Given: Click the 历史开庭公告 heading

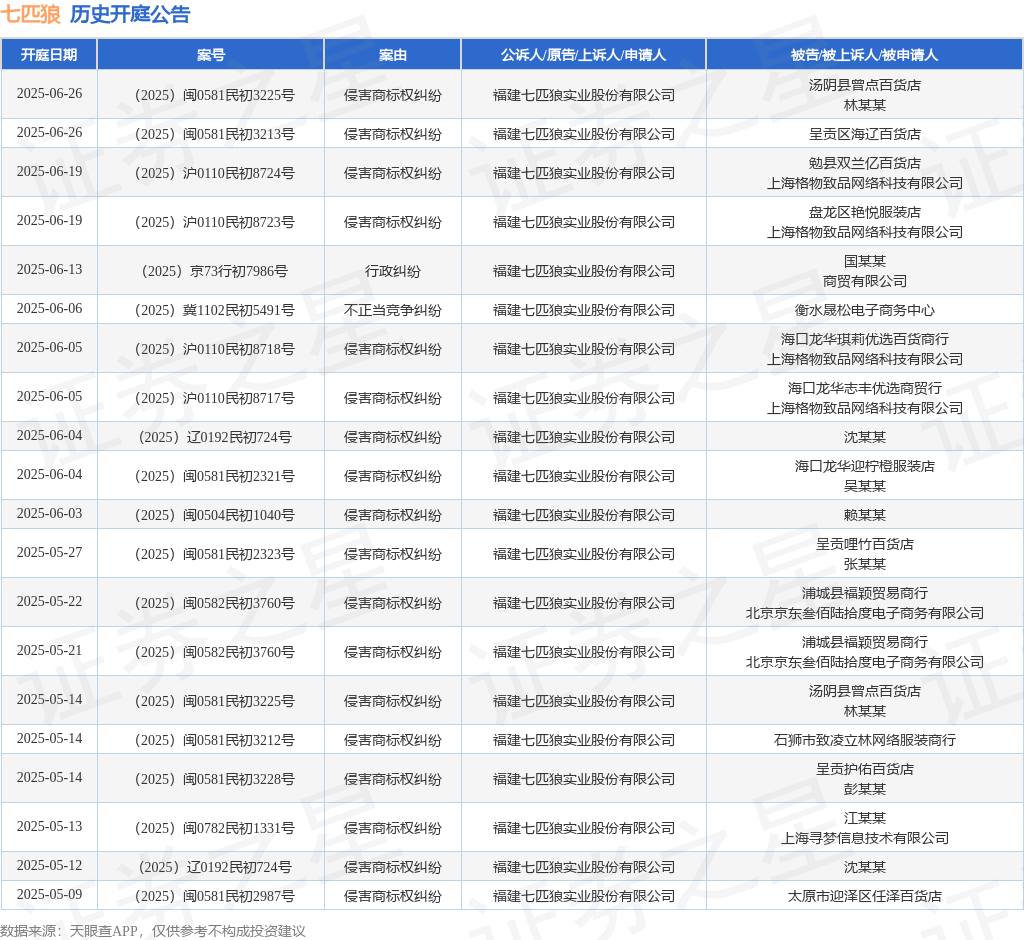Looking at the screenshot, I should (x=130, y=14).
